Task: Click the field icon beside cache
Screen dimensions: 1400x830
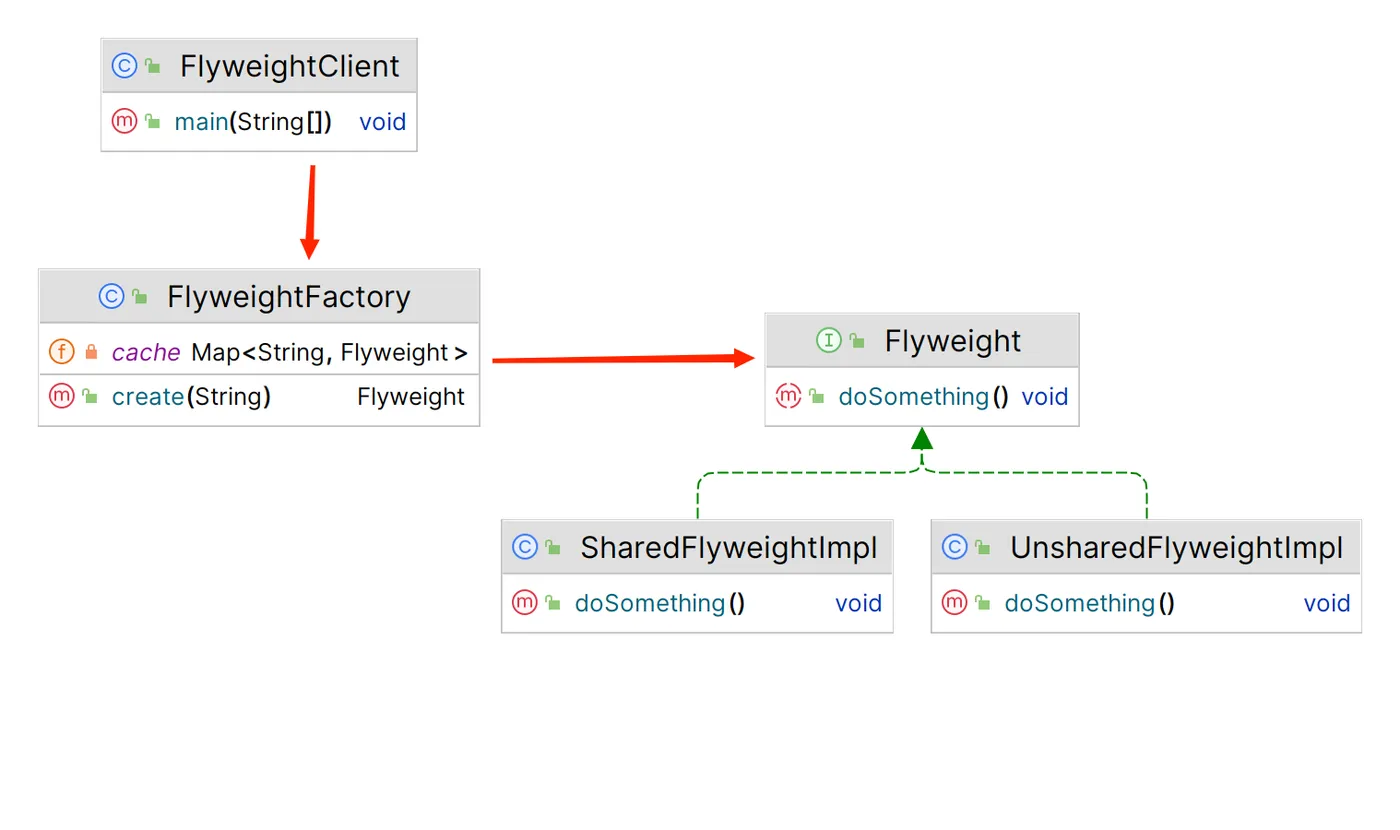Action: [x=62, y=352]
